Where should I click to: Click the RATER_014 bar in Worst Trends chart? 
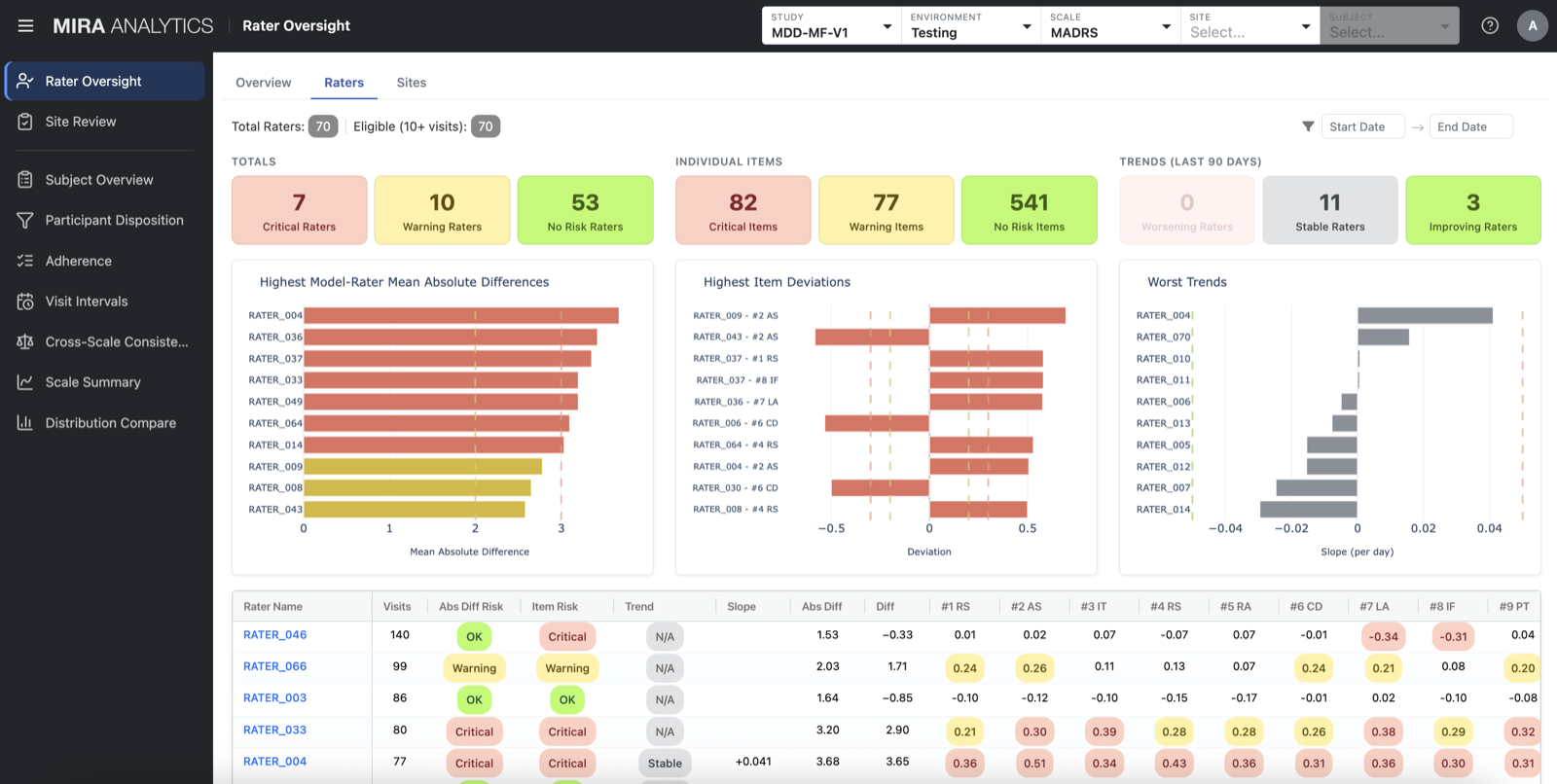click(x=1308, y=510)
